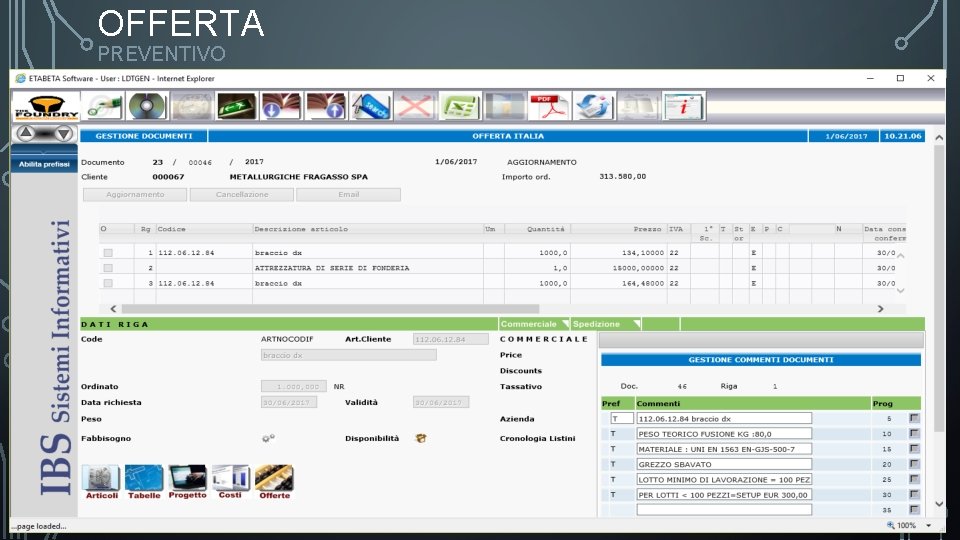Click page scrollbar up arrow
This screenshot has height=540, width=960.
(939, 138)
